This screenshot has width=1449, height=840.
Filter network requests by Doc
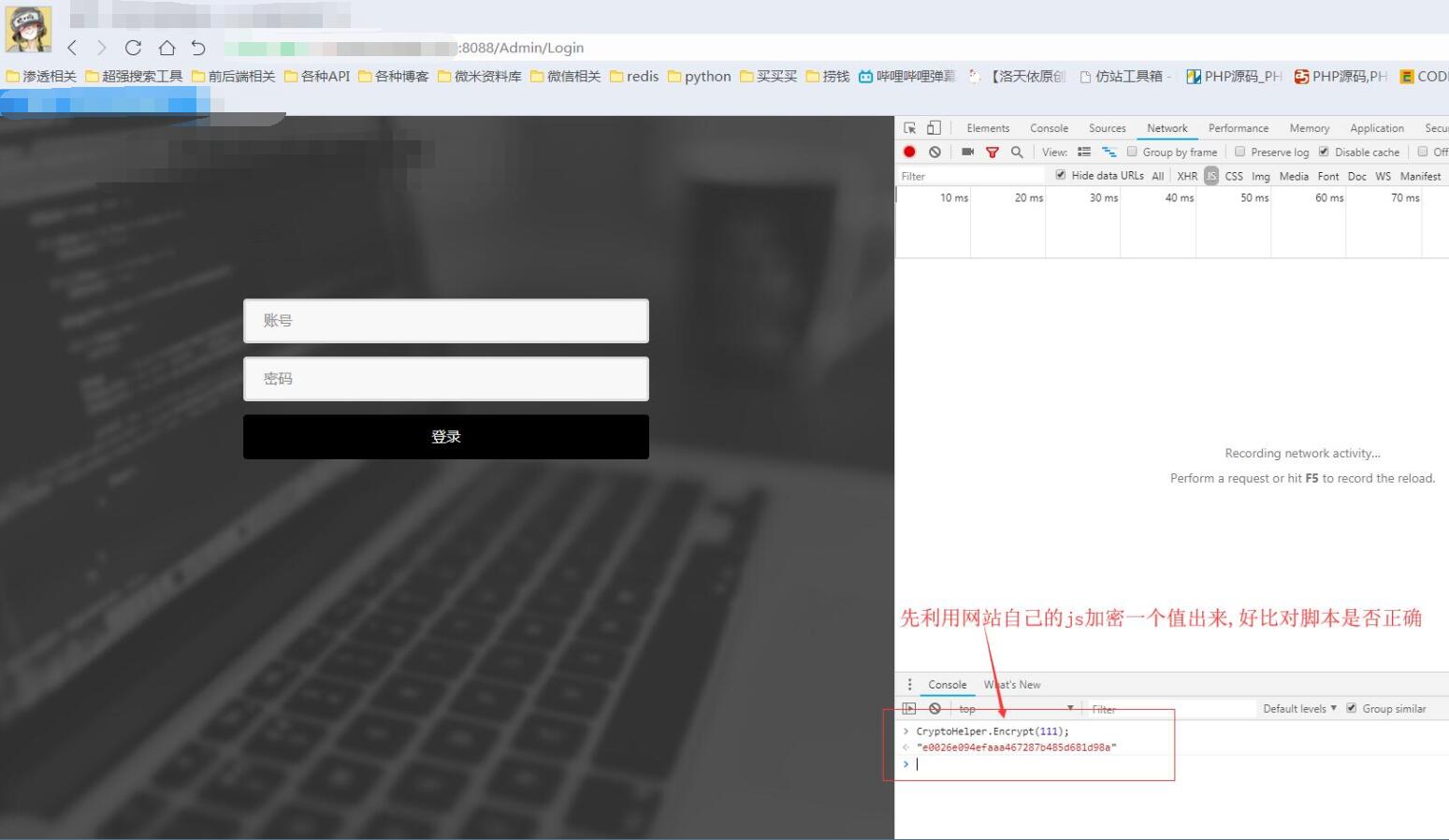click(x=1357, y=176)
